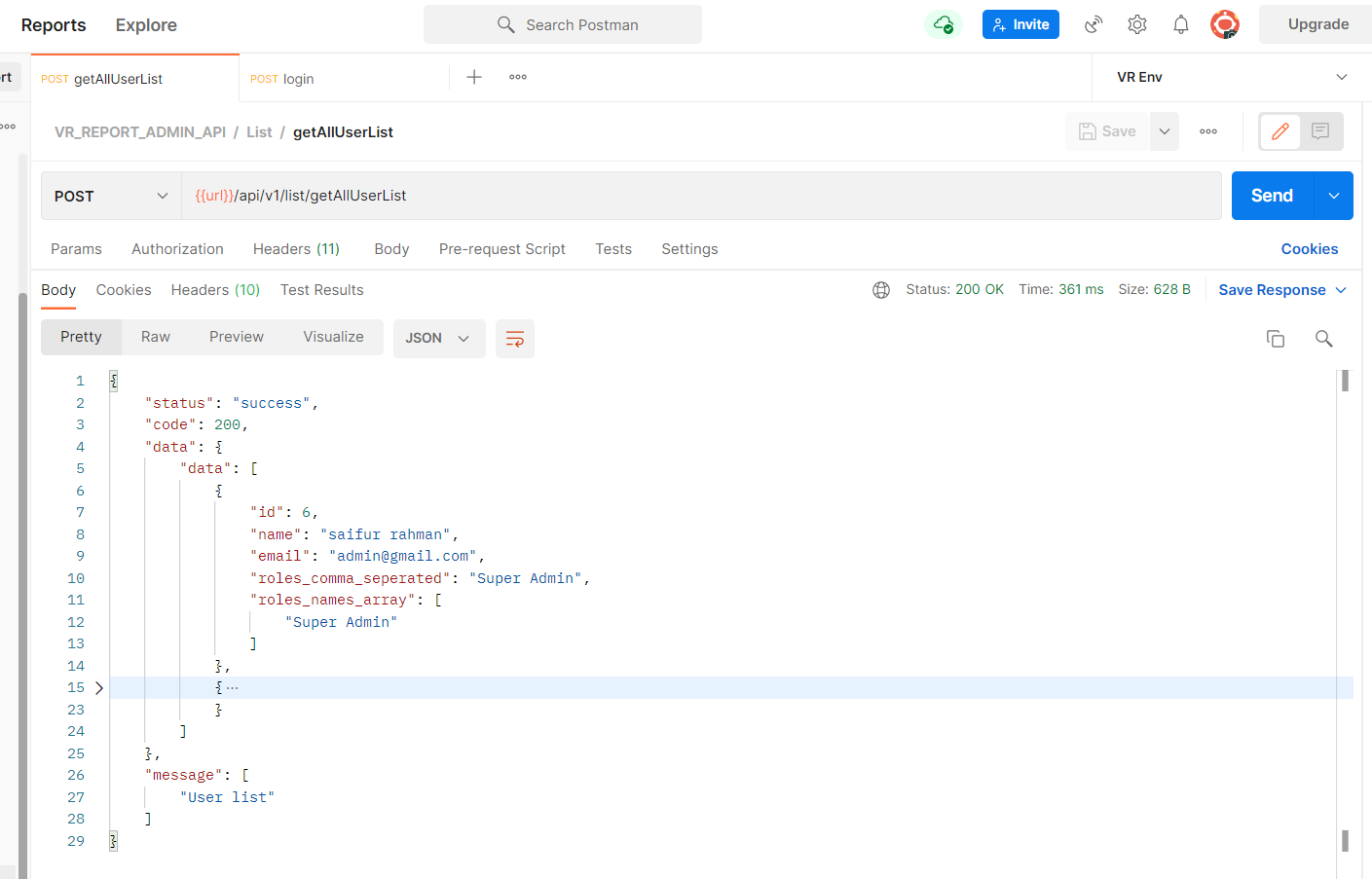Open the settings gear icon
1372x879 pixels.
pyautogui.click(x=1137, y=24)
